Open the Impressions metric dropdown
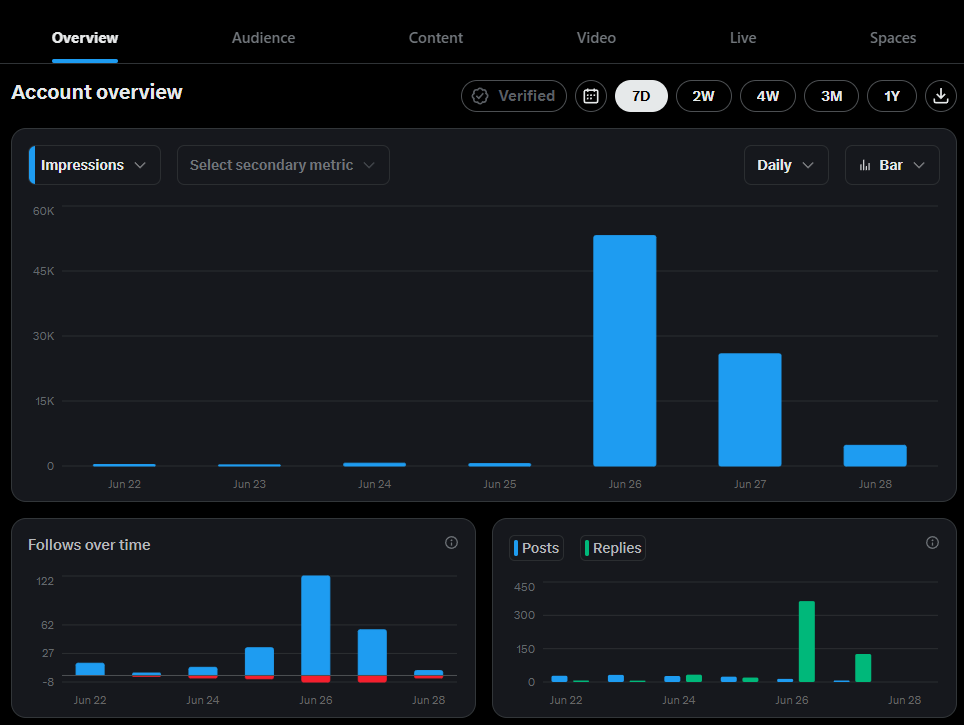 tap(95, 165)
